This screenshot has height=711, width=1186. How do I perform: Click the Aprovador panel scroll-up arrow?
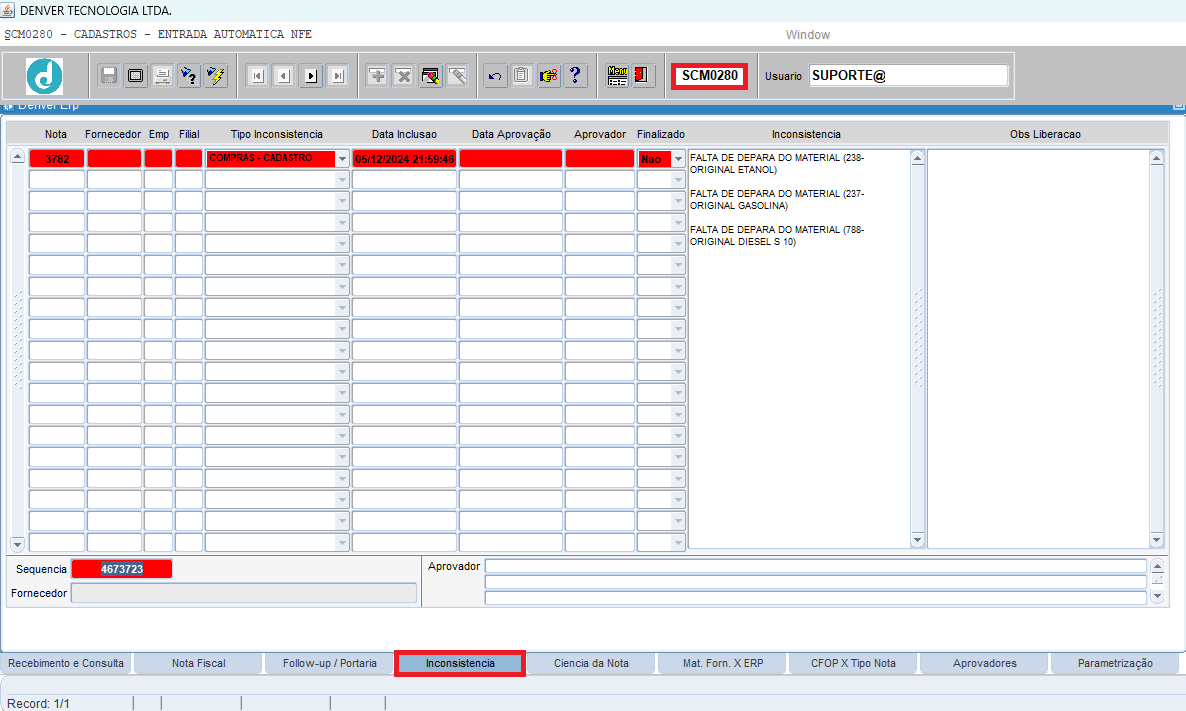pos(1157,566)
